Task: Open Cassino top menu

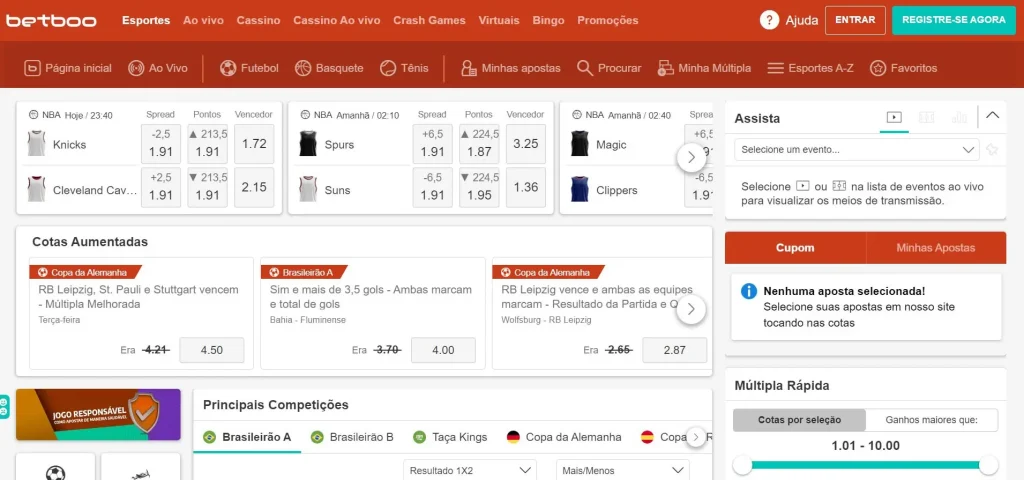Action: [259, 20]
